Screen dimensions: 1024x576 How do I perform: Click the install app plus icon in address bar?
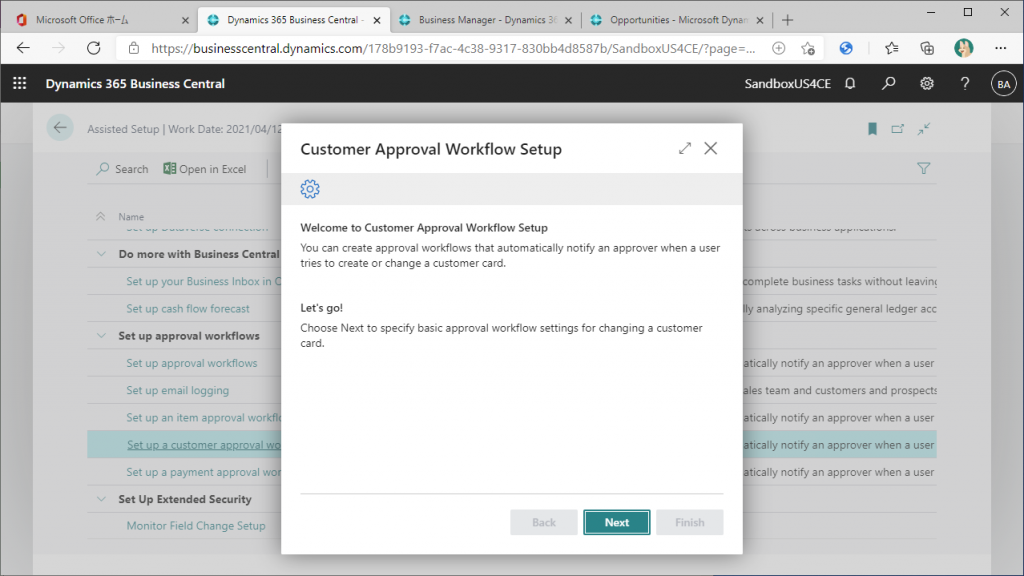778,48
